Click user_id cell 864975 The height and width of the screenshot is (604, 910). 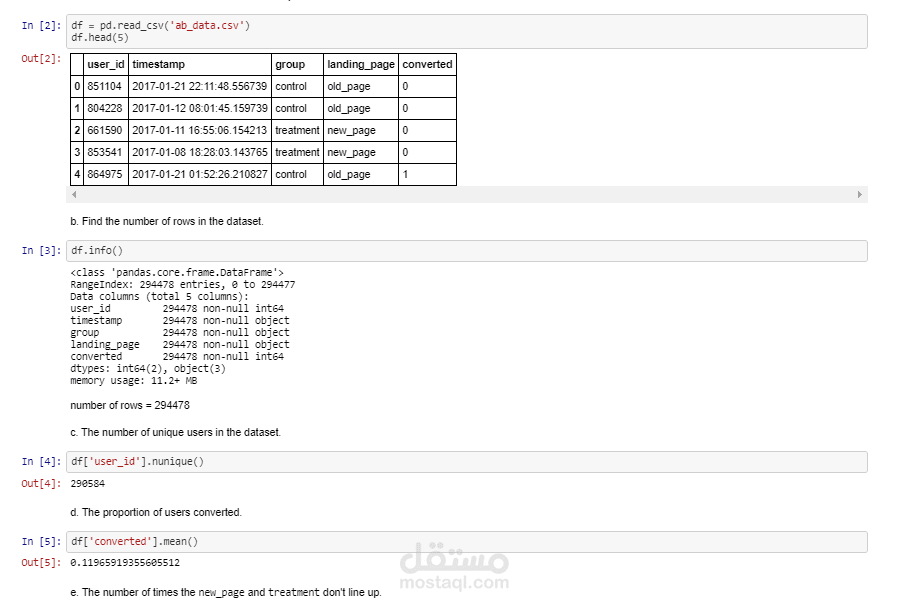pos(106,175)
